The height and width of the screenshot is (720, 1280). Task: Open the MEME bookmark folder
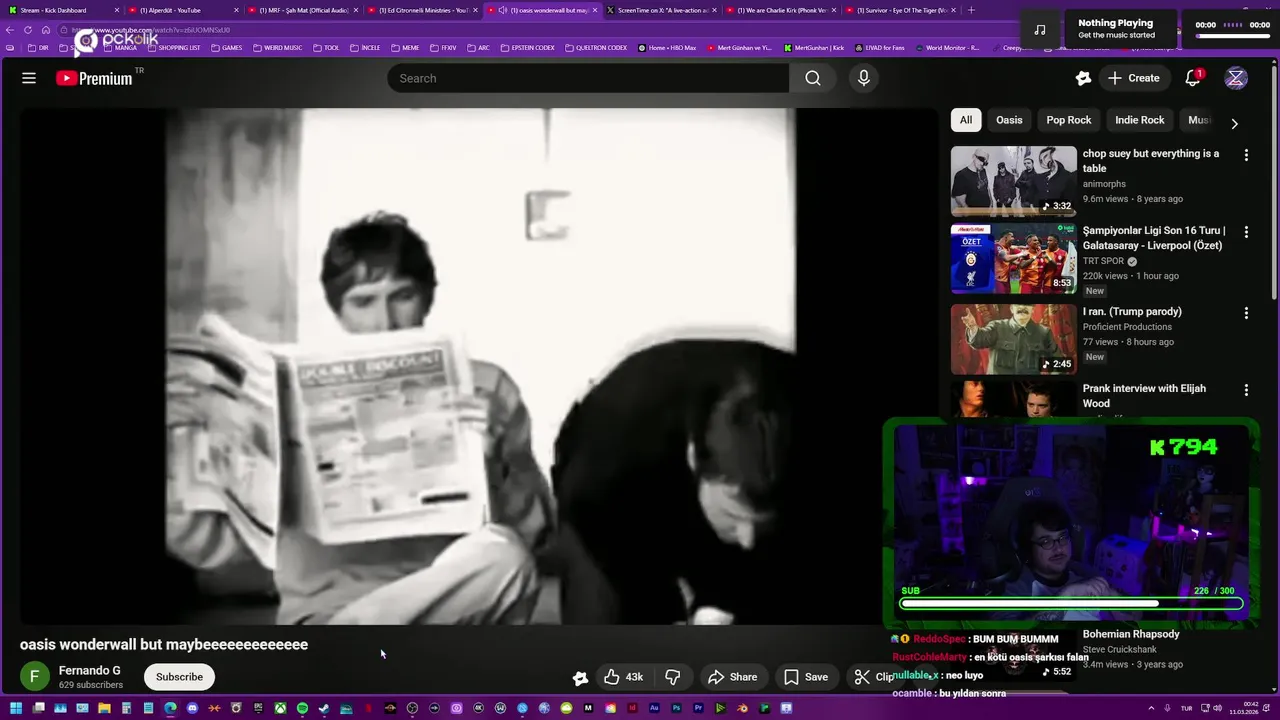[x=405, y=47]
